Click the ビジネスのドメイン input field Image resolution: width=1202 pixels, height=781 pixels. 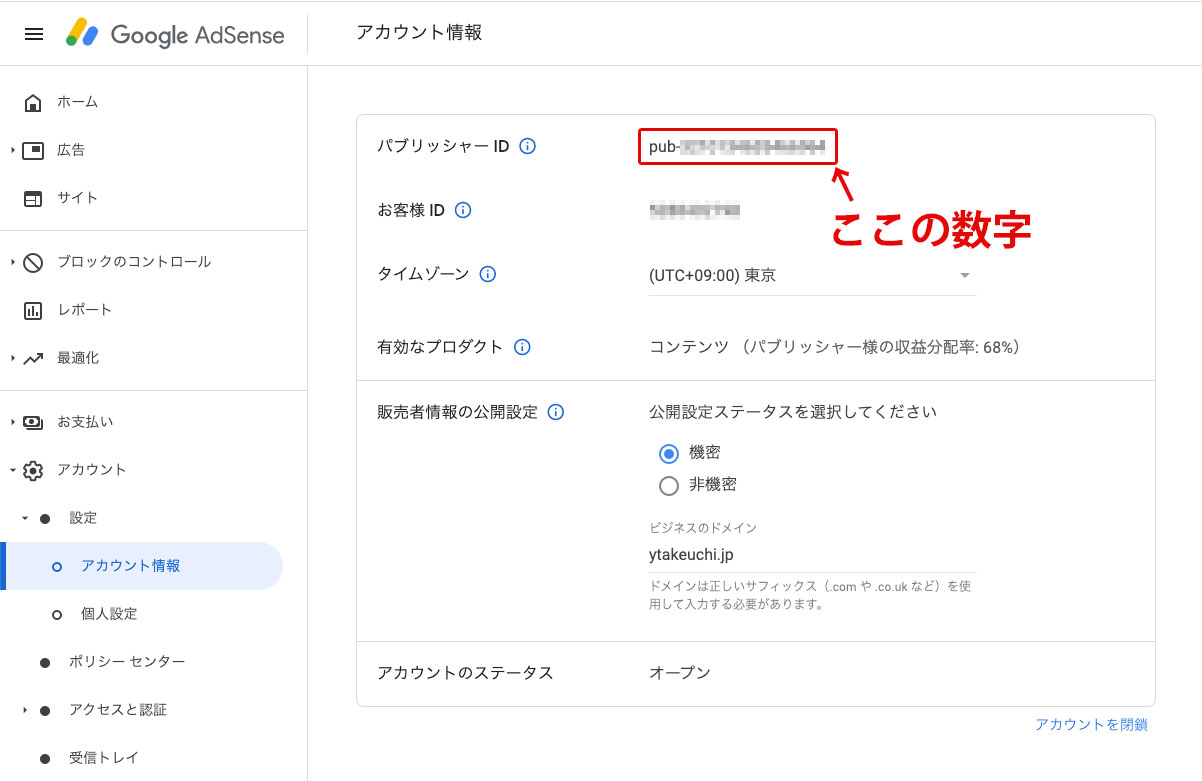(x=812, y=554)
